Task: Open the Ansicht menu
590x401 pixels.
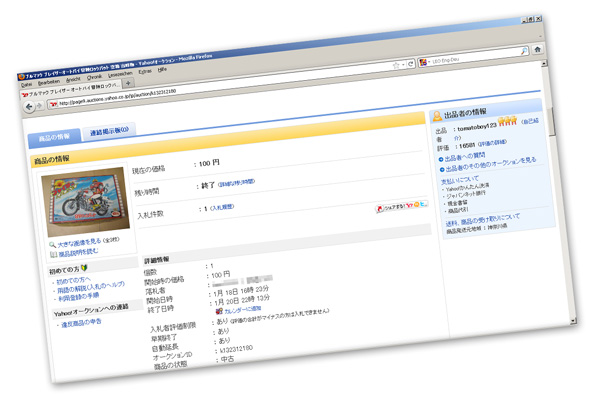Action: click(x=73, y=79)
